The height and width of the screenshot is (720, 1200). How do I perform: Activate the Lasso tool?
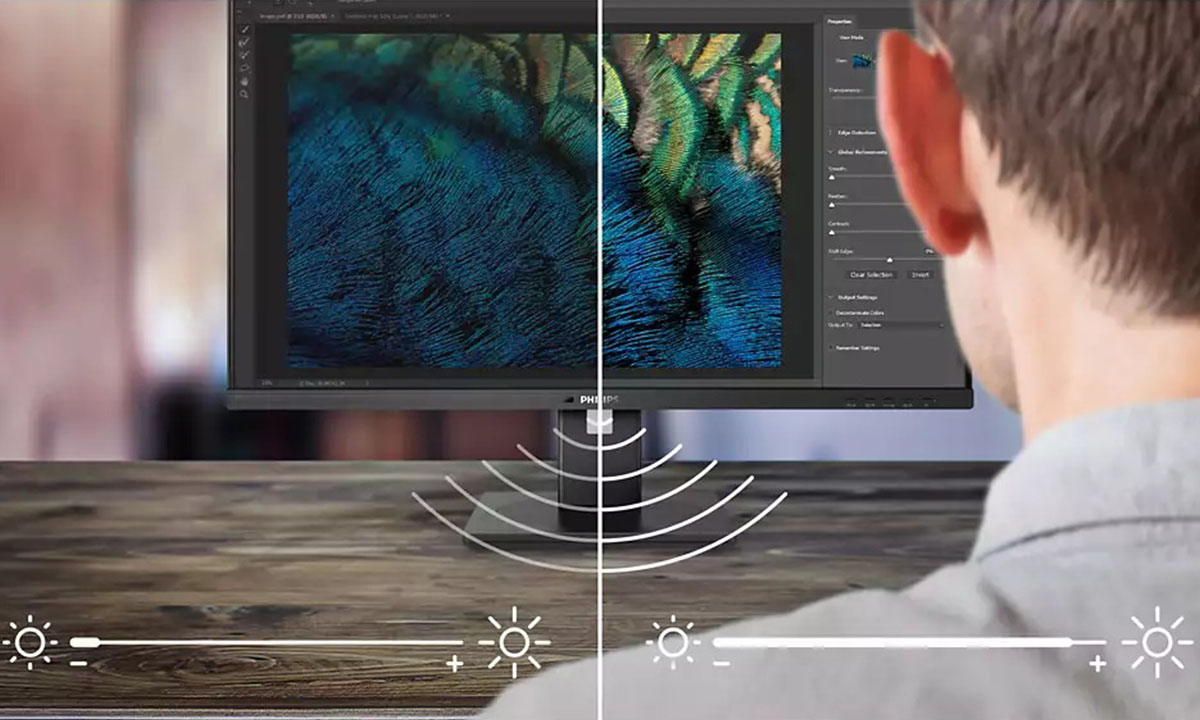(244, 68)
